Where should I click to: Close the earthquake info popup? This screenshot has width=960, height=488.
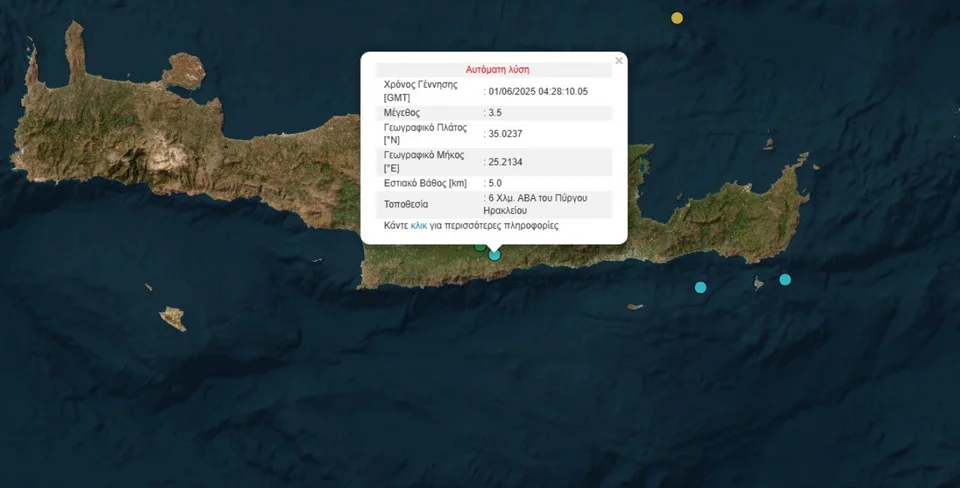tap(618, 61)
